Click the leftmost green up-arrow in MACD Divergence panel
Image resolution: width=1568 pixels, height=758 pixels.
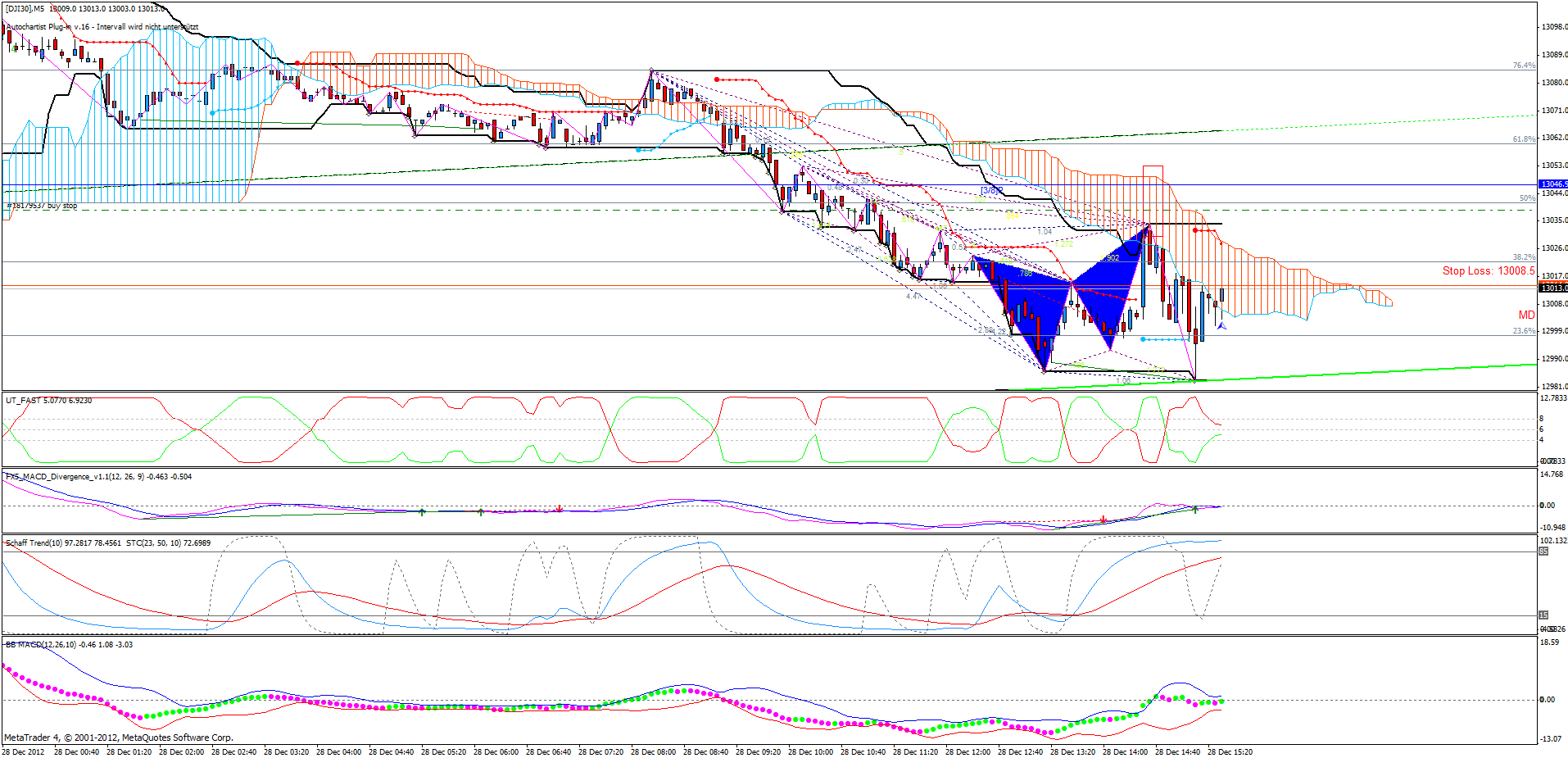(422, 511)
